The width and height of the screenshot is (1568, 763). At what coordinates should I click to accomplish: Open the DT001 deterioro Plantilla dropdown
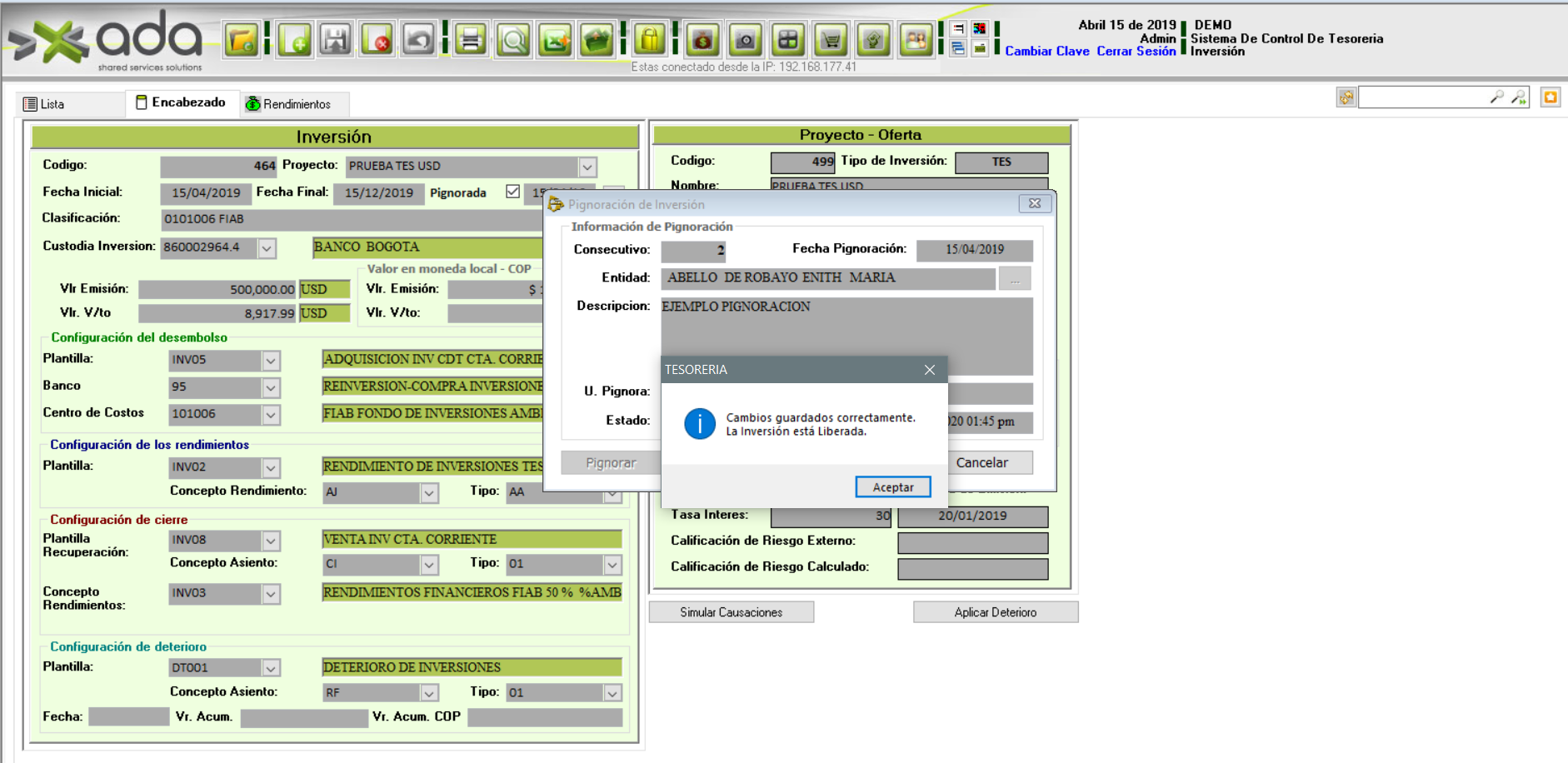click(271, 668)
